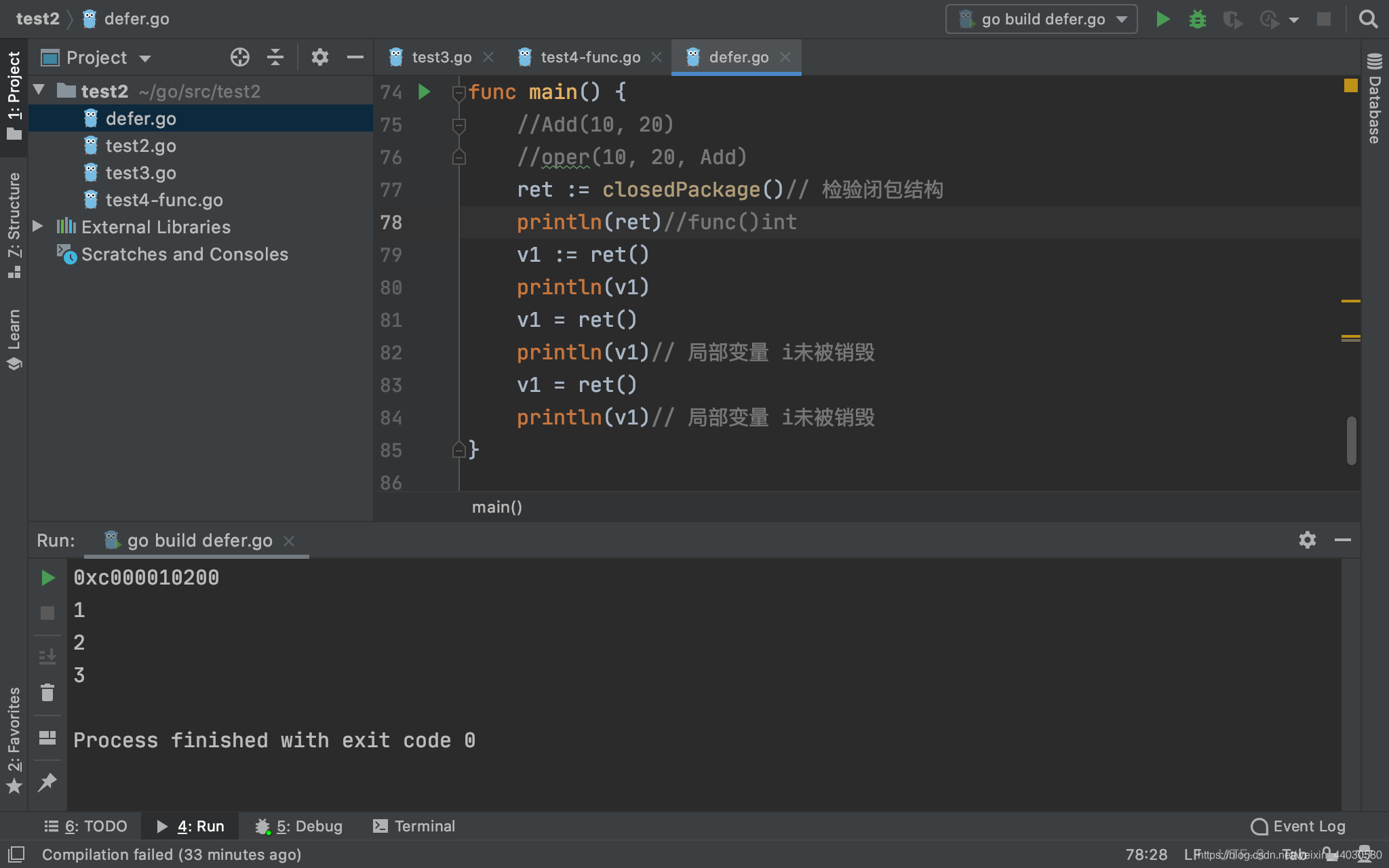Click the stop button in top toolbar
This screenshot has height=868, width=1389.
click(x=1323, y=19)
